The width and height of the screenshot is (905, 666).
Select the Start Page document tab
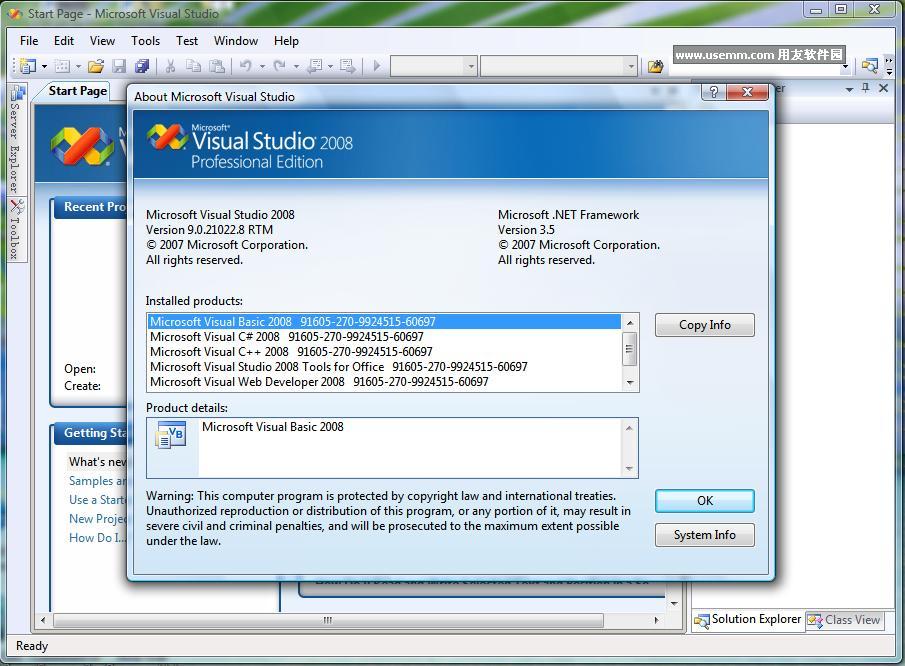77,91
